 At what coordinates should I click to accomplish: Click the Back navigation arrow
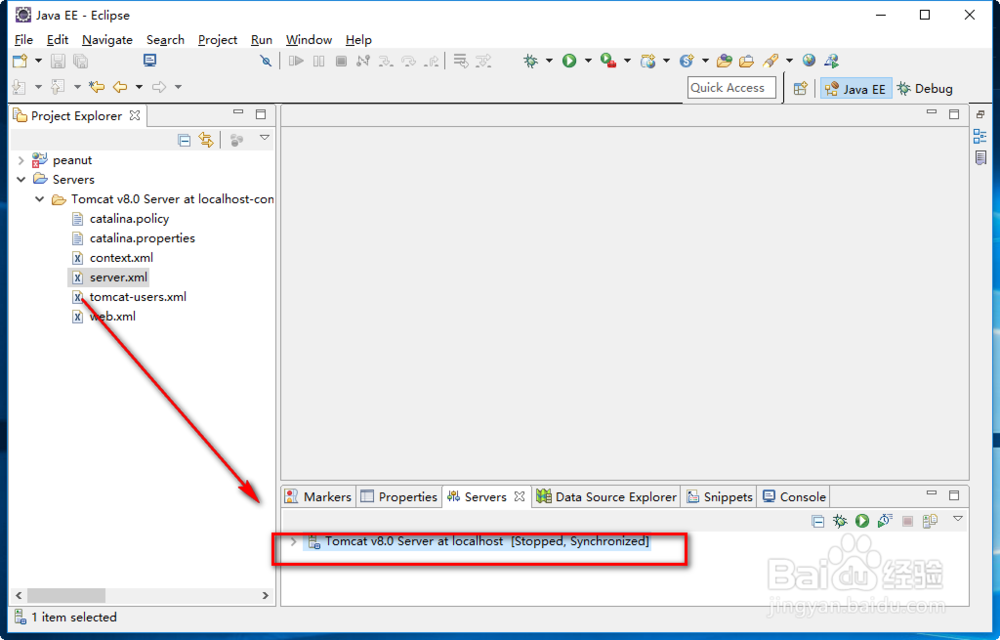point(120,87)
